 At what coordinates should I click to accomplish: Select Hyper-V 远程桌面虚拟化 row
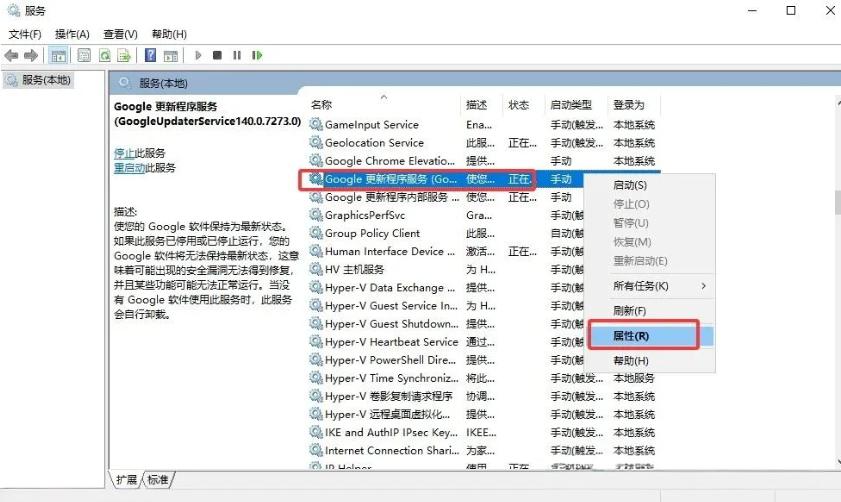(484, 415)
